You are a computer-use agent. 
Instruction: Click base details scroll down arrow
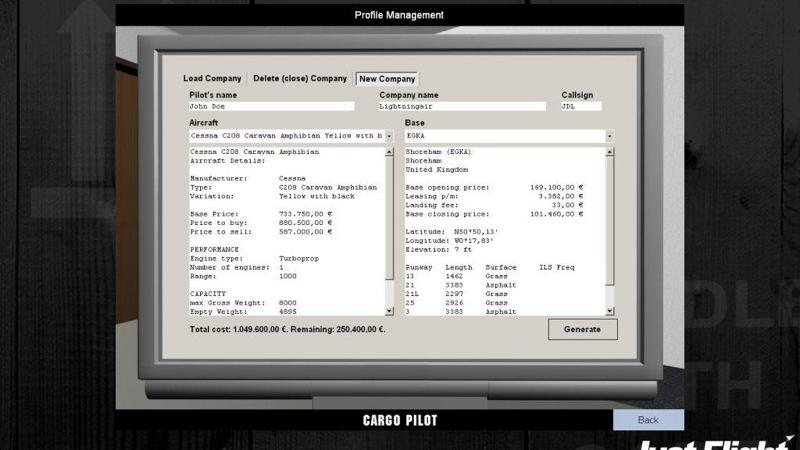pyautogui.click(x=610, y=311)
